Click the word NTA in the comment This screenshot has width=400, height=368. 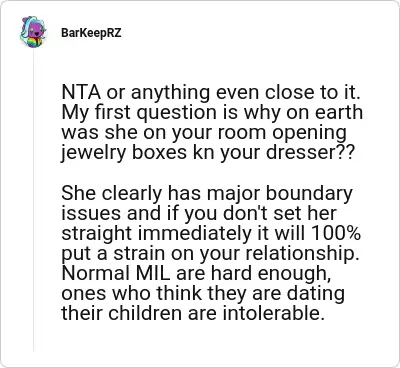pos(81,92)
